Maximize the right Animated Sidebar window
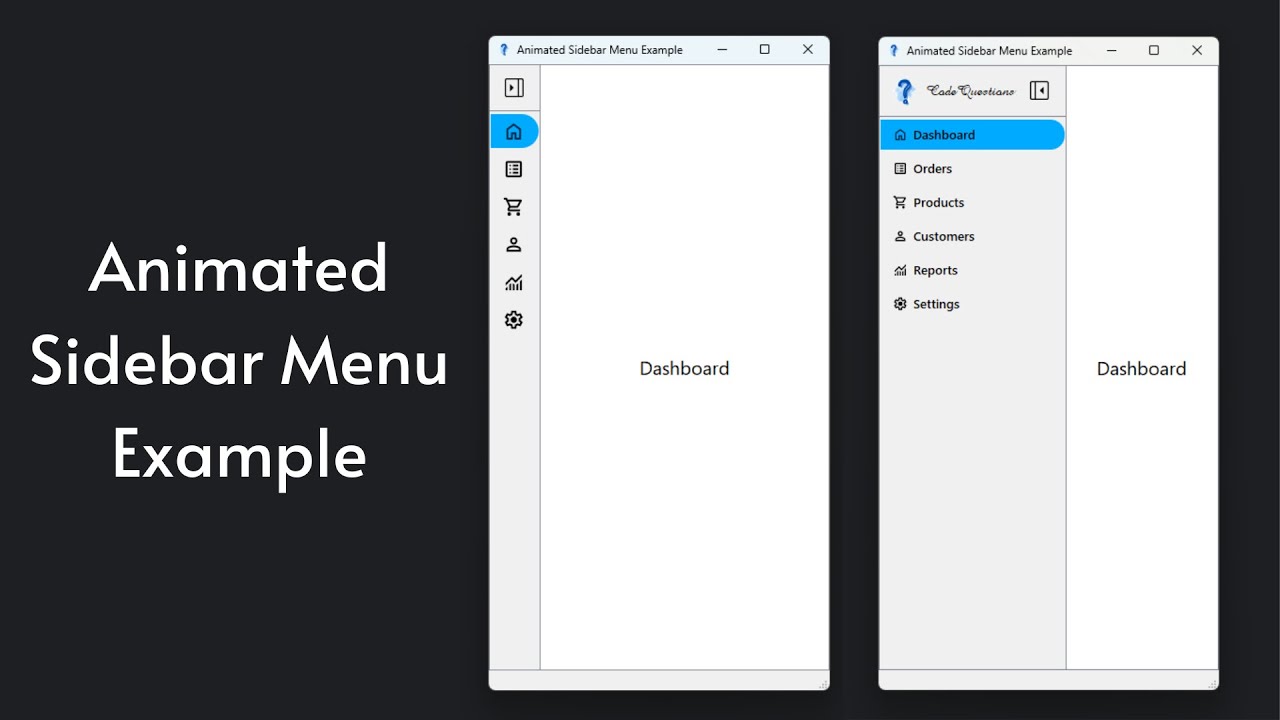This screenshot has width=1280, height=720. tap(1154, 50)
